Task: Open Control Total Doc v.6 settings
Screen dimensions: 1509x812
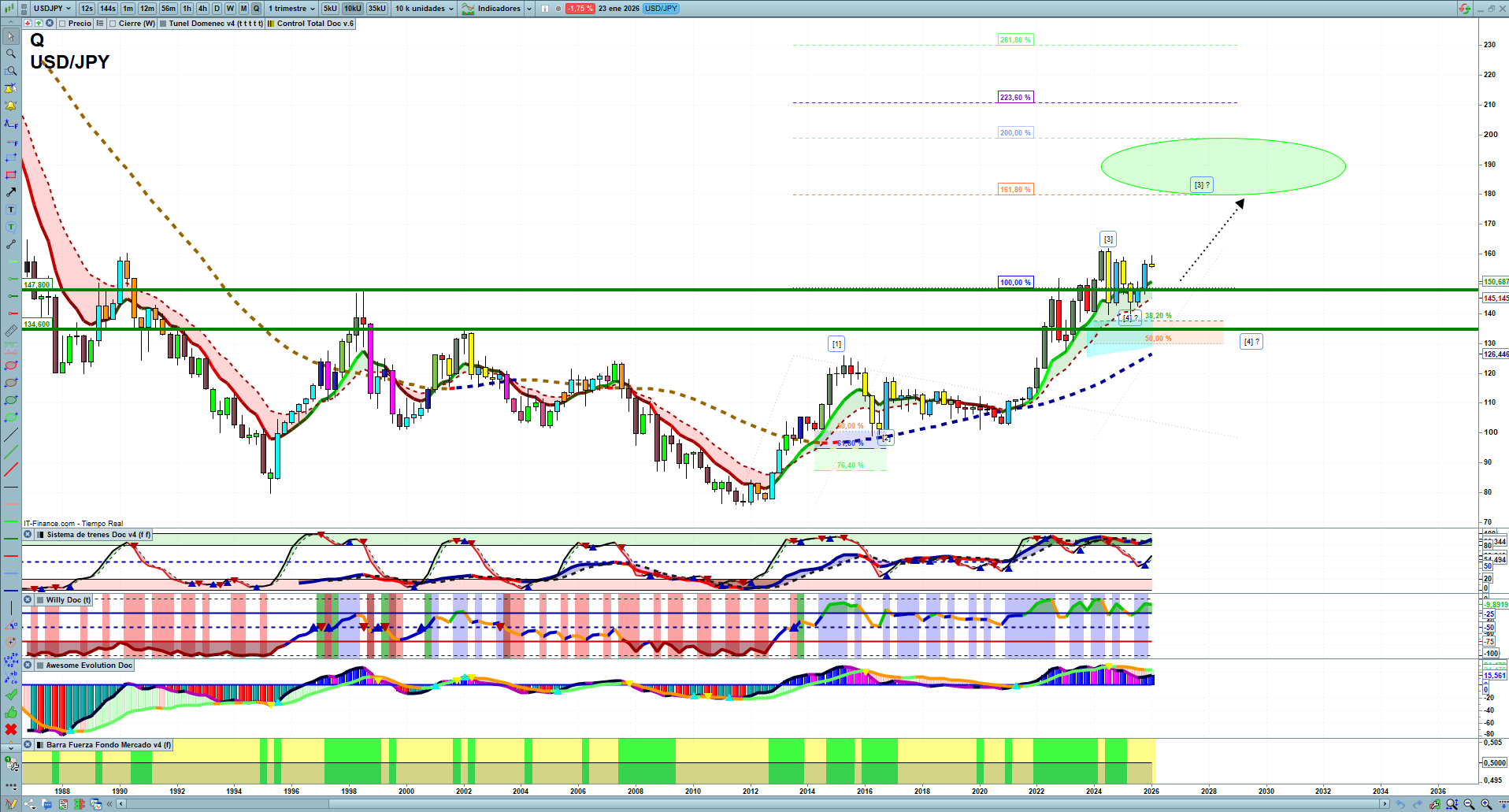Action: (x=315, y=24)
